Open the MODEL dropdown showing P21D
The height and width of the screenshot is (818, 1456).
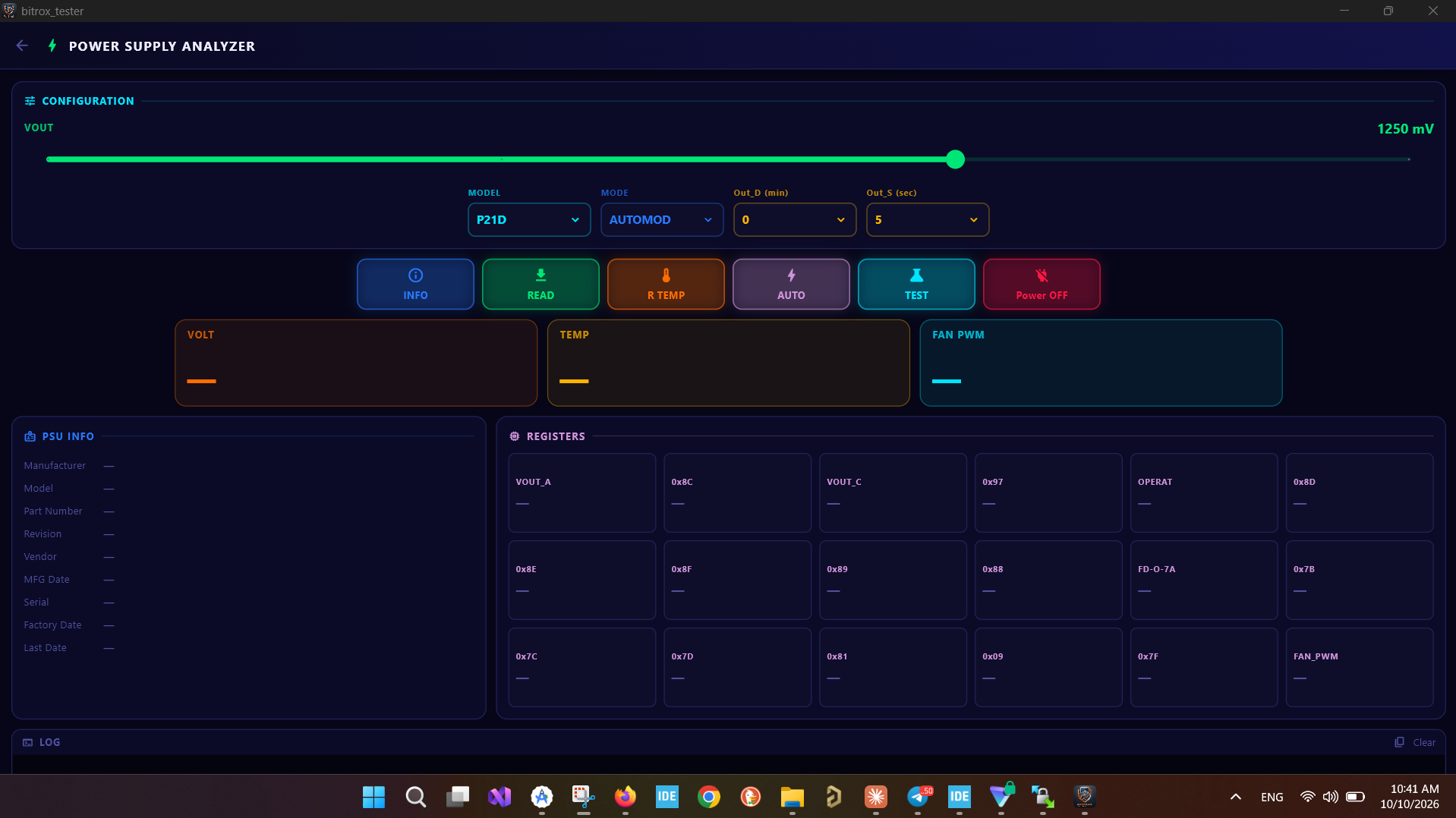pos(529,219)
